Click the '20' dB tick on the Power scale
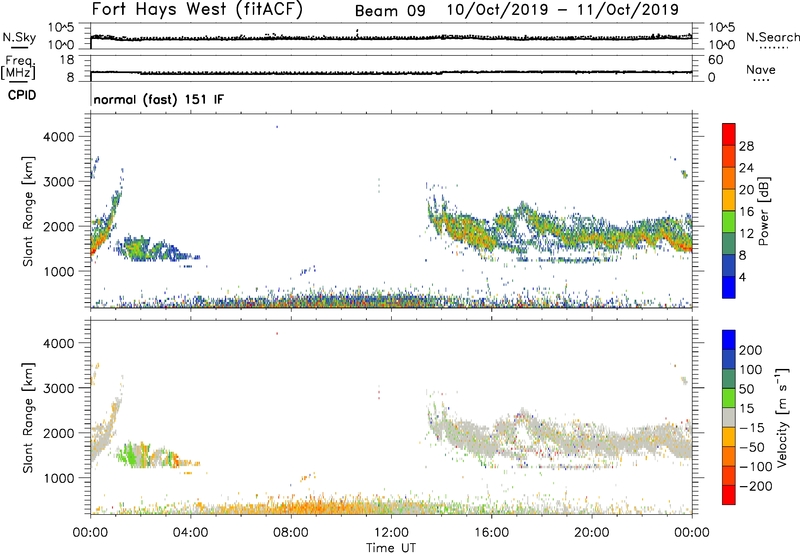This screenshot has width=800, height=554. [746, 190]
